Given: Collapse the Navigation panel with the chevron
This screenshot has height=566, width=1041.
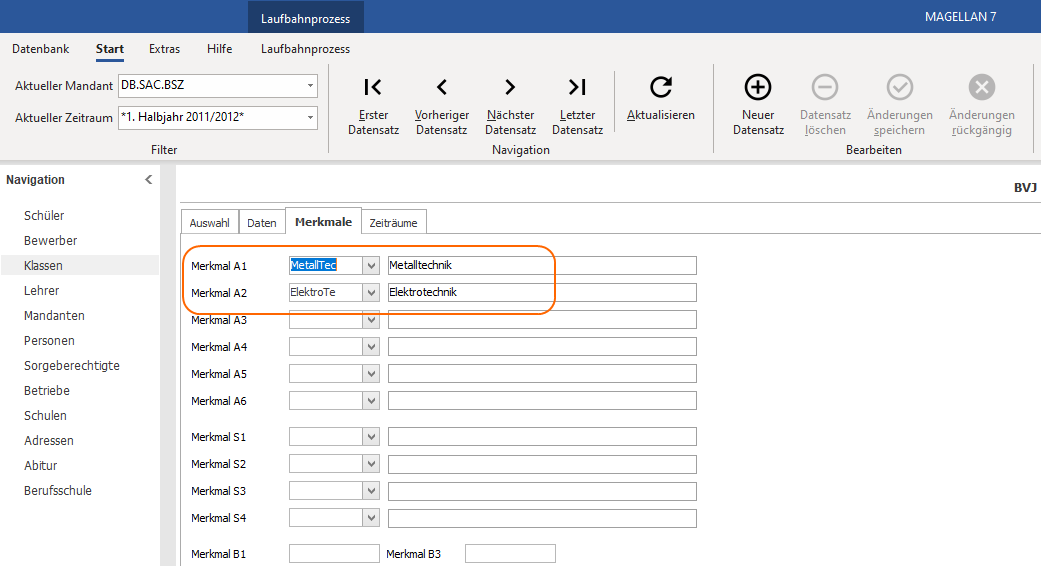Looking at the screenshot, I should pos(149,180).
